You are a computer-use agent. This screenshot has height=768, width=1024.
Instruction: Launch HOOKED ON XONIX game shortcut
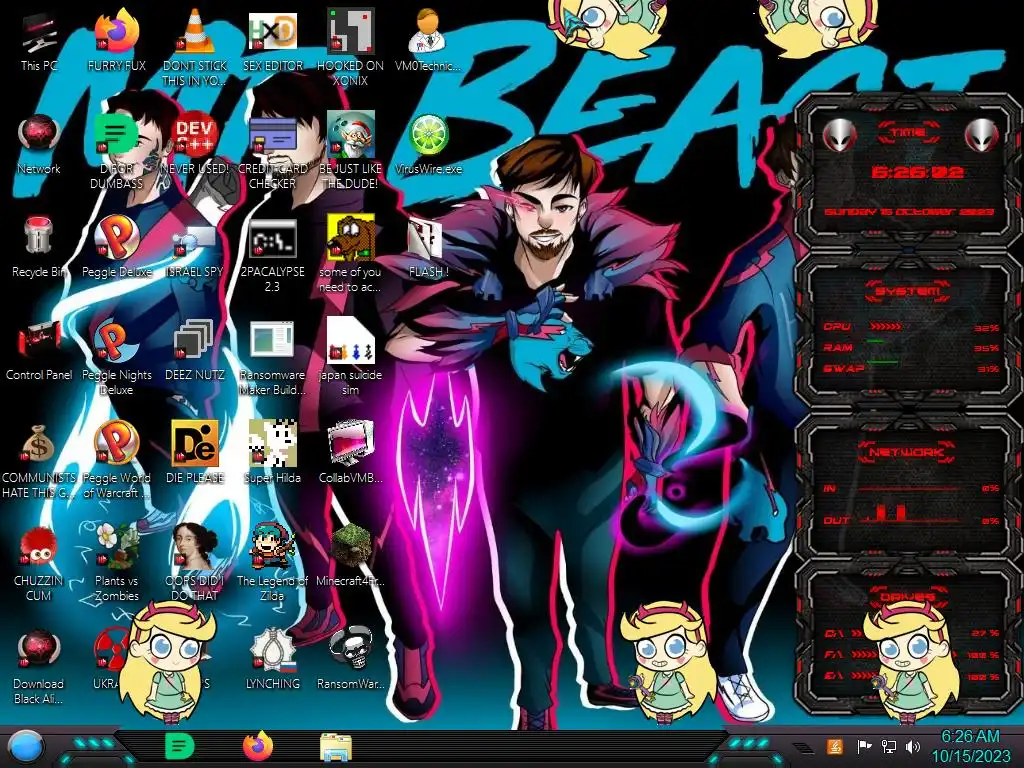(x=350, y=47)
